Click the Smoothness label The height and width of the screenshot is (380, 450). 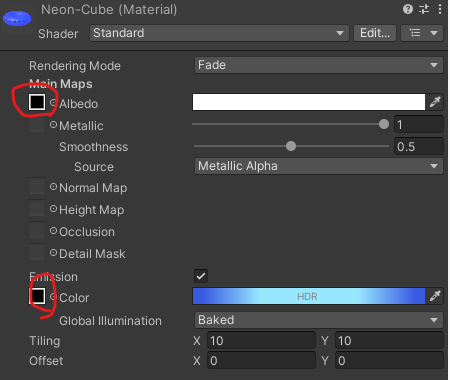click(x=93, y=147)
